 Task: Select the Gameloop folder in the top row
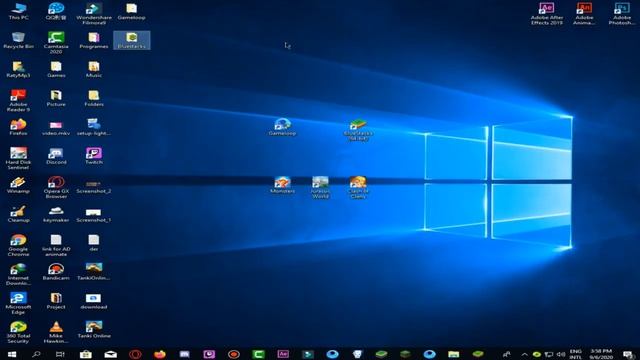point(131,11)
